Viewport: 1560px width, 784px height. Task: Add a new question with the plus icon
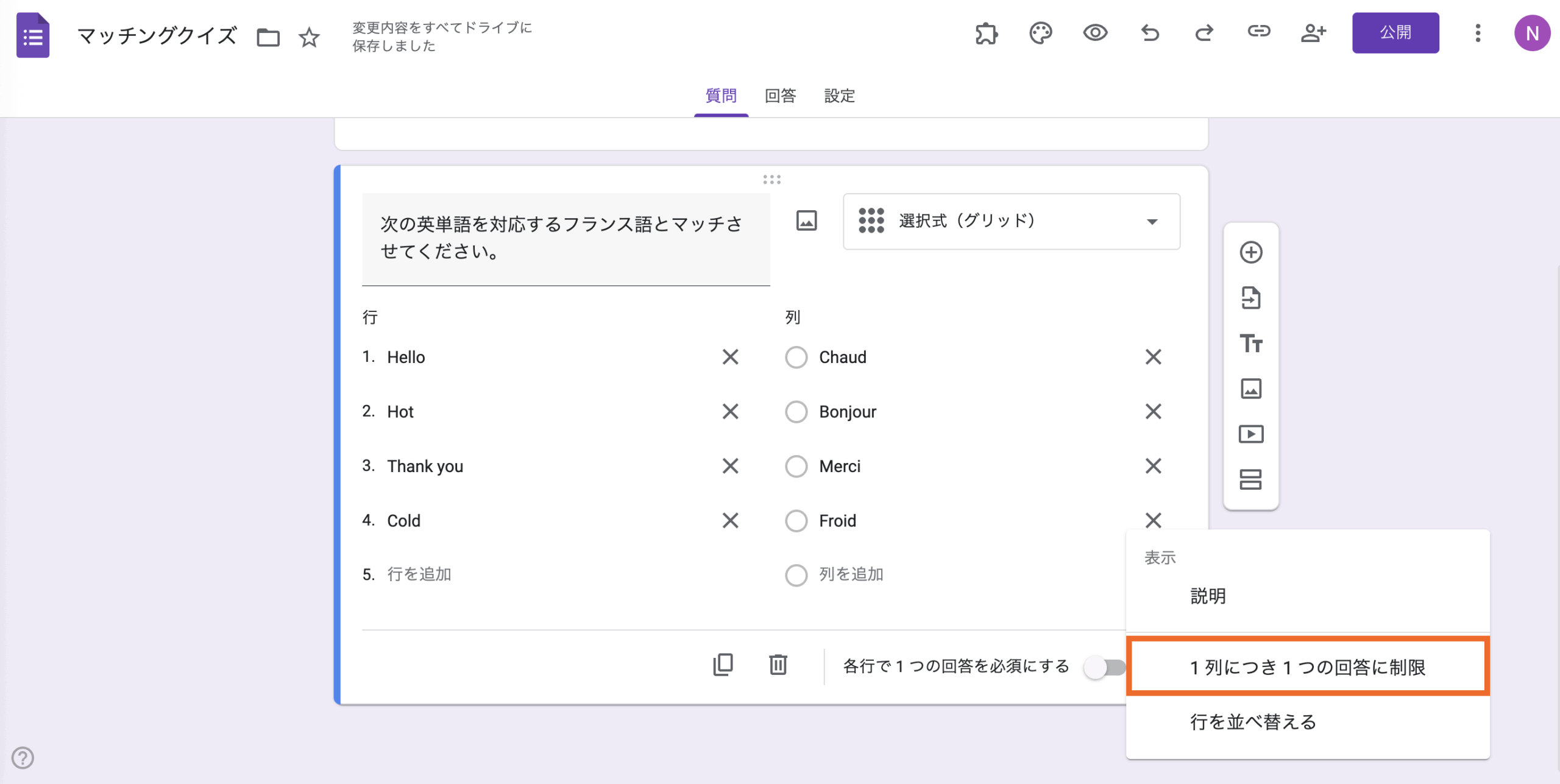click(1251, 252)
